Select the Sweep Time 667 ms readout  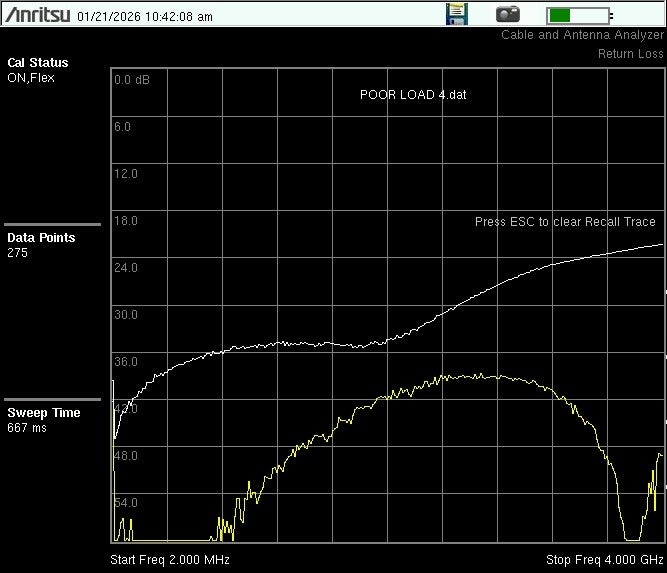tap(44, 420)
